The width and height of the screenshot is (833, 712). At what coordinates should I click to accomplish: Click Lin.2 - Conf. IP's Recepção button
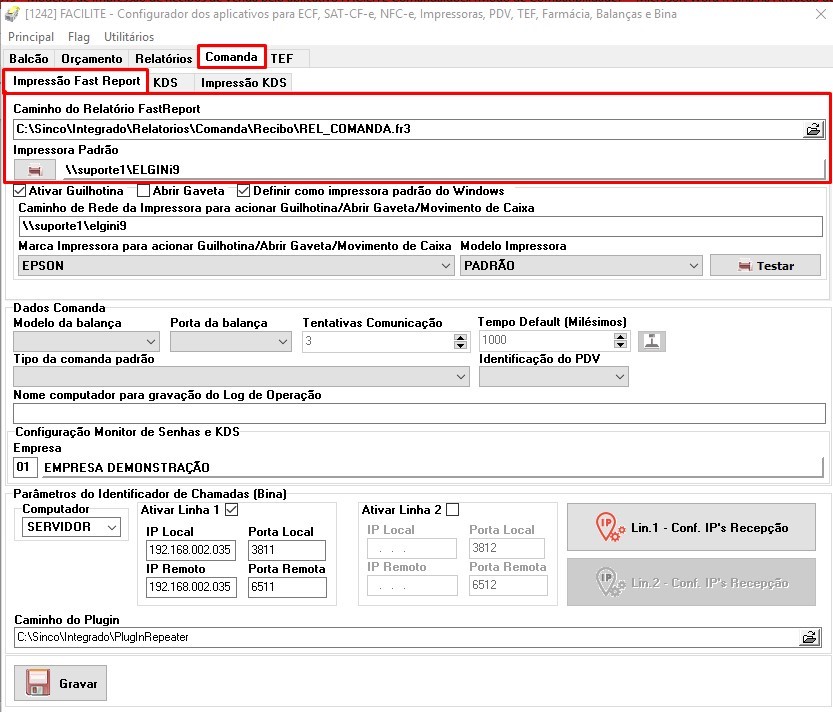coord(691,582)
